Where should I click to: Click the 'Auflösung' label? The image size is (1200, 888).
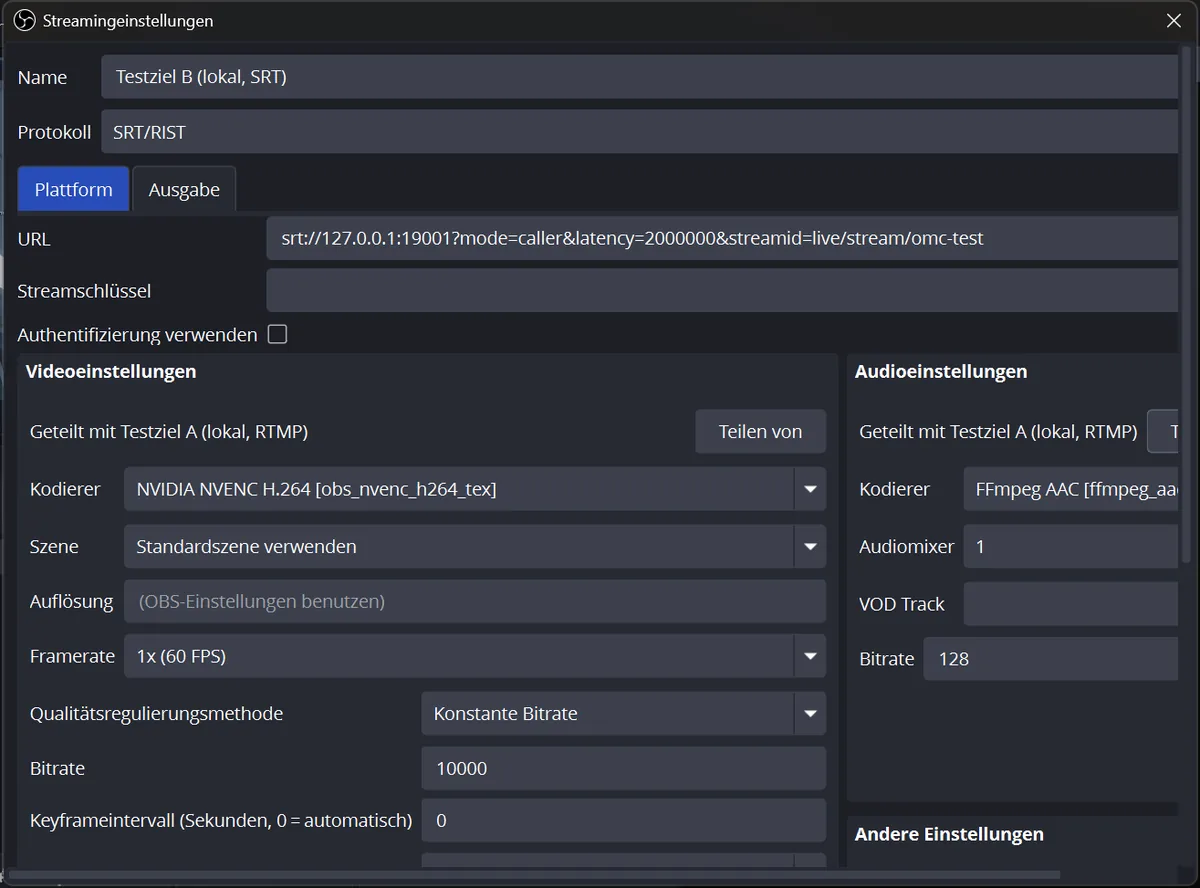(72, 601)
